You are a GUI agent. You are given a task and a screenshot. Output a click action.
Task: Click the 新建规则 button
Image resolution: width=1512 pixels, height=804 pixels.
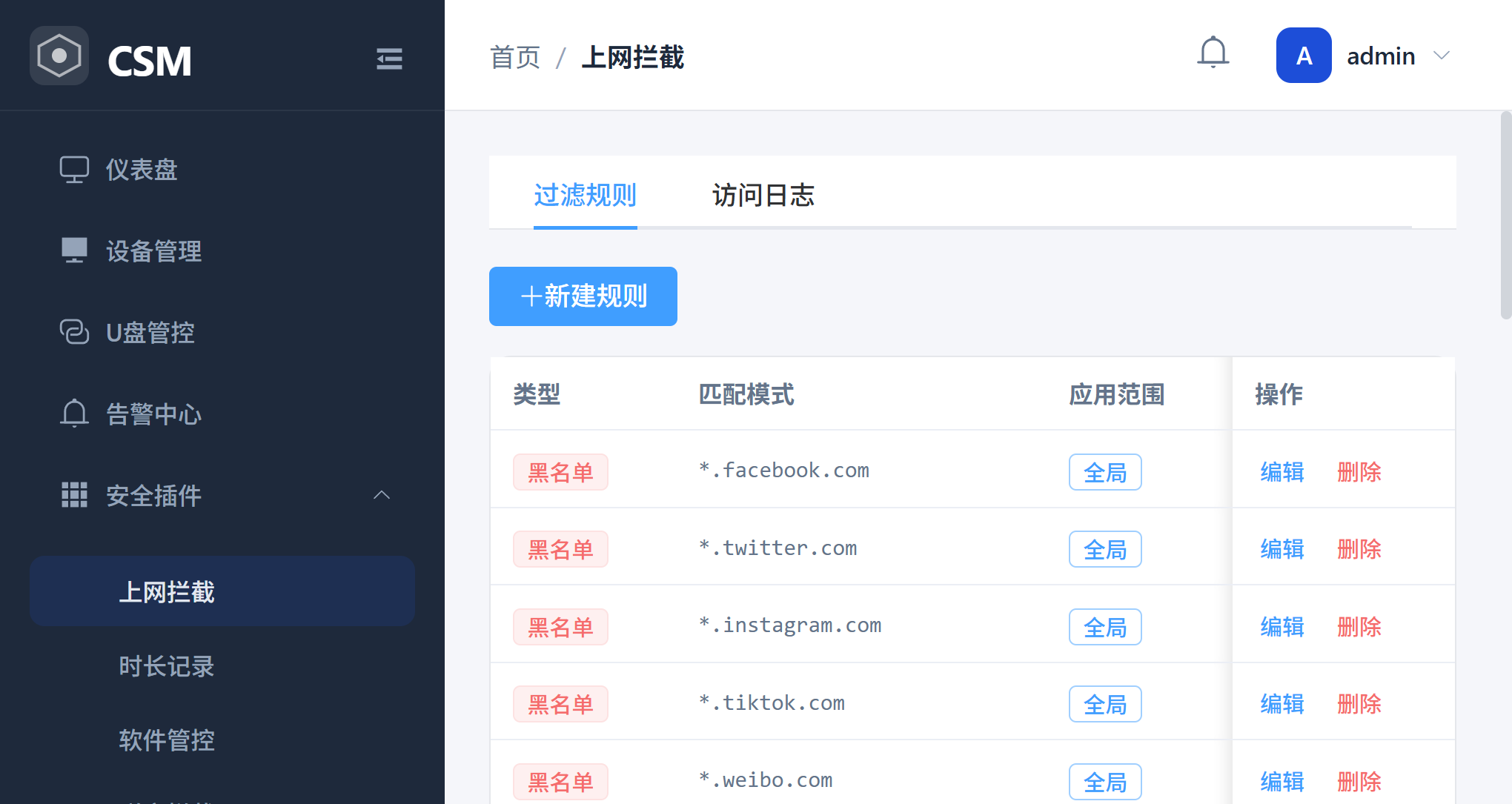pos(583,296)
